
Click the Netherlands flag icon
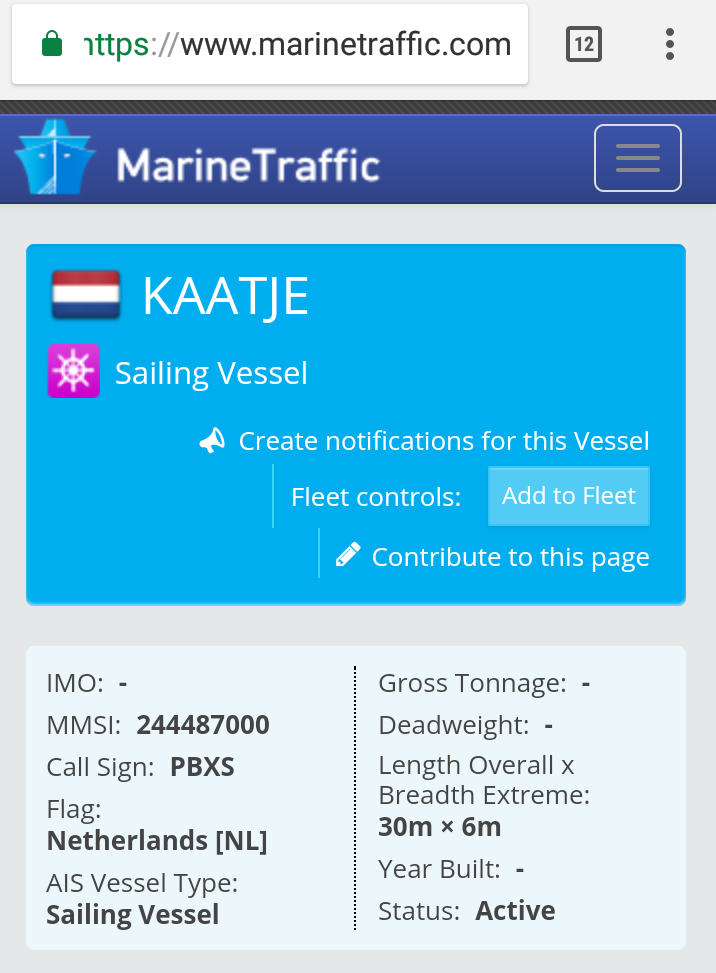coord(86,295)
